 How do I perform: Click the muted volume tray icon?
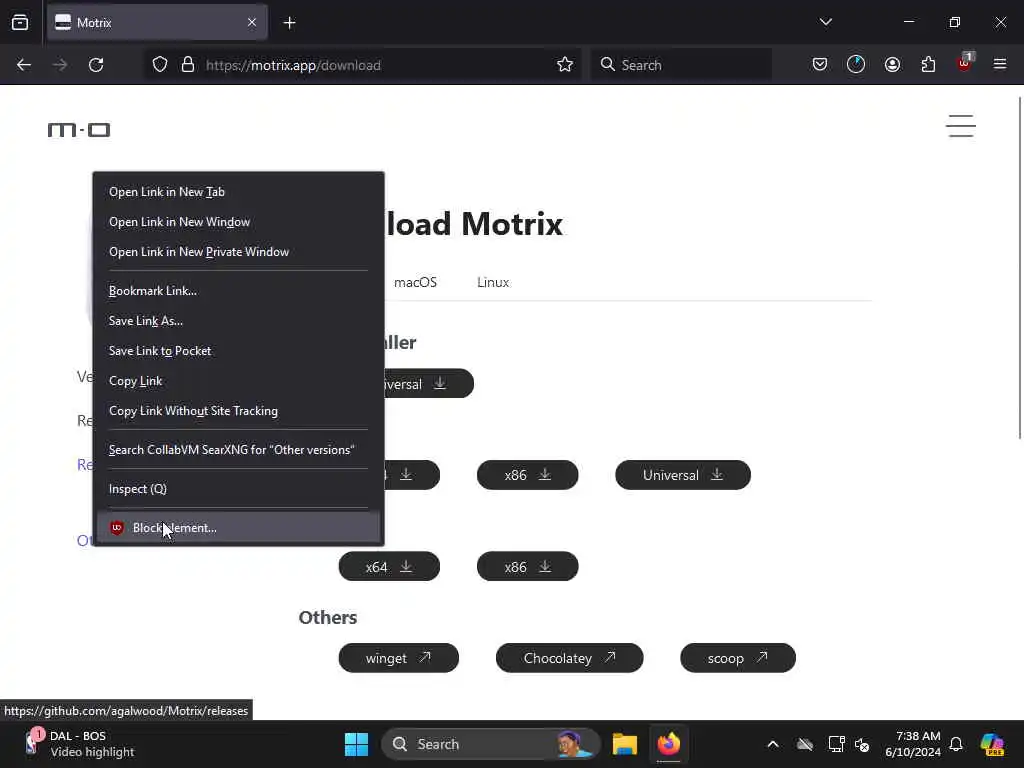[862, 744]
